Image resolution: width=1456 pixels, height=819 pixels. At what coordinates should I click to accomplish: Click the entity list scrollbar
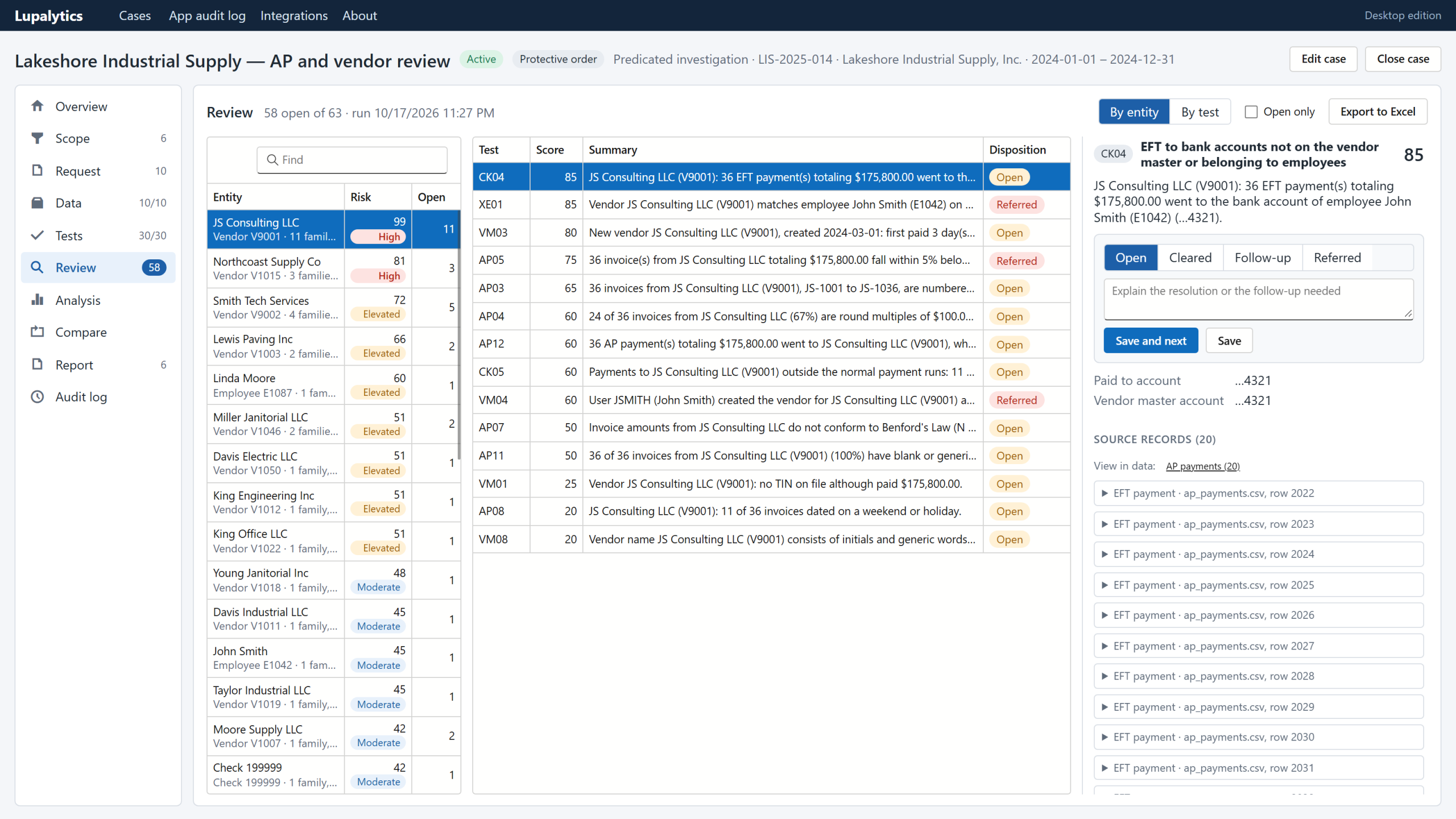click(x=458, y=336)
